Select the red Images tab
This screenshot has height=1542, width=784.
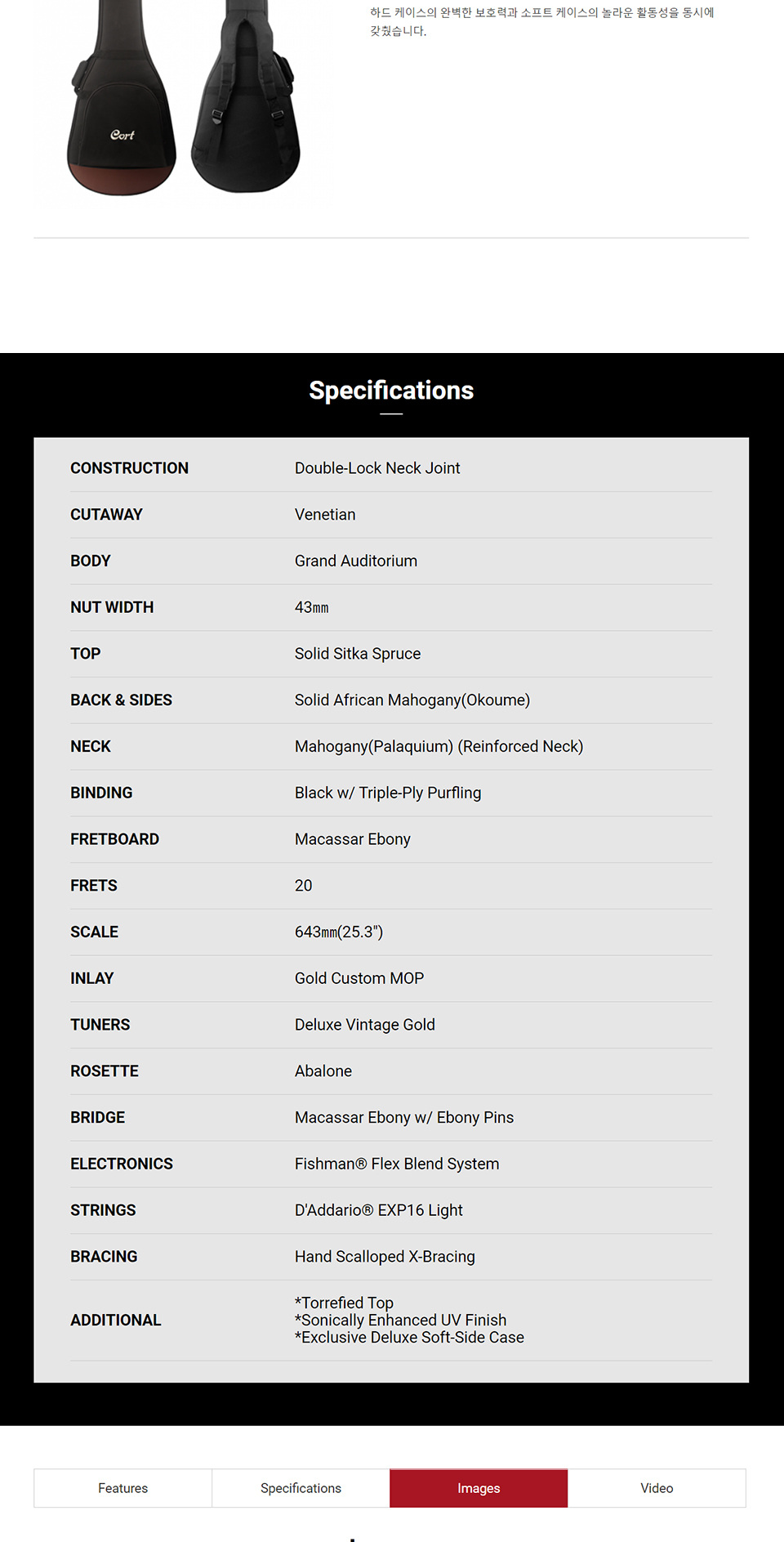[479, 1488]
